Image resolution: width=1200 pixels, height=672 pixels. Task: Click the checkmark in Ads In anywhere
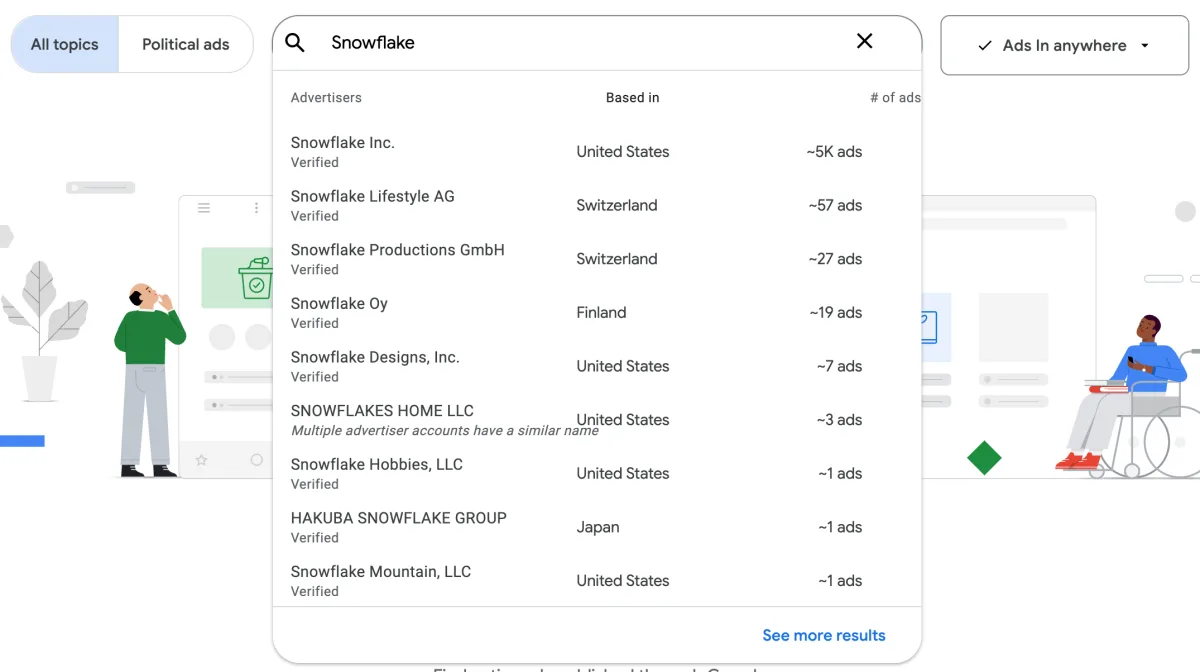point(985,46)
